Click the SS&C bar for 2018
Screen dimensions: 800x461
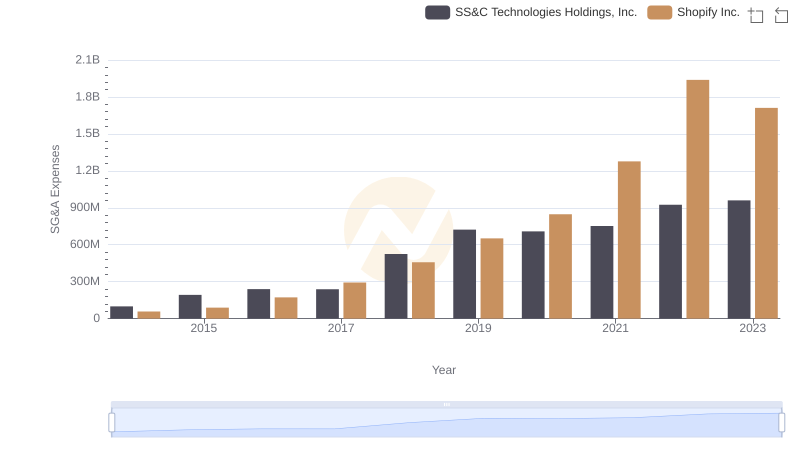(396, 286)
